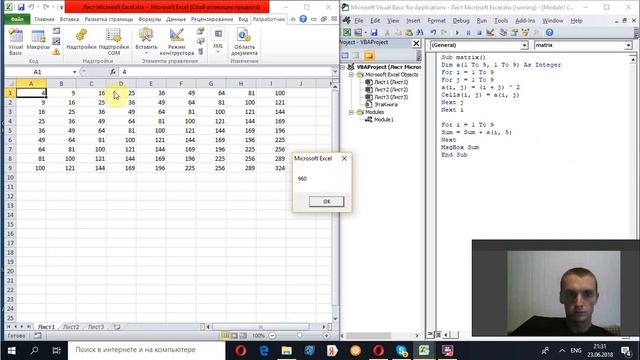Click the taskbar search box
The image size is (640, 360).
tap(146, 350)
